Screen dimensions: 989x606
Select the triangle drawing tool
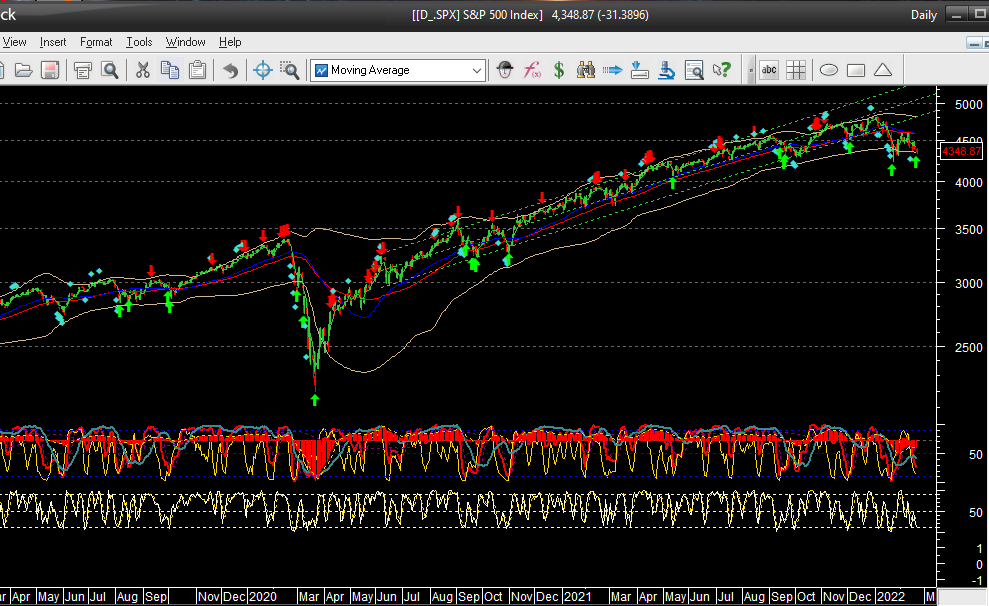click(x=883, y=70)
